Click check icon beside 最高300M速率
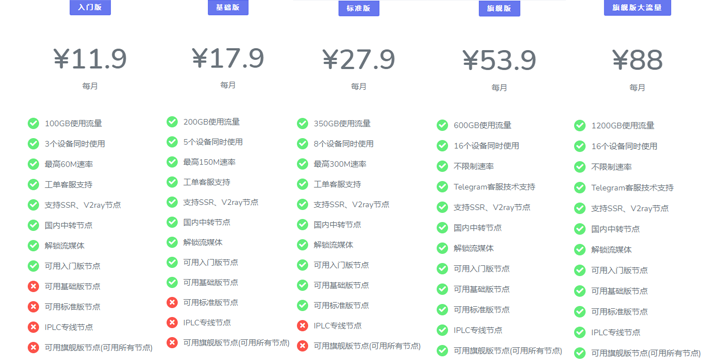 click(303, 164)
